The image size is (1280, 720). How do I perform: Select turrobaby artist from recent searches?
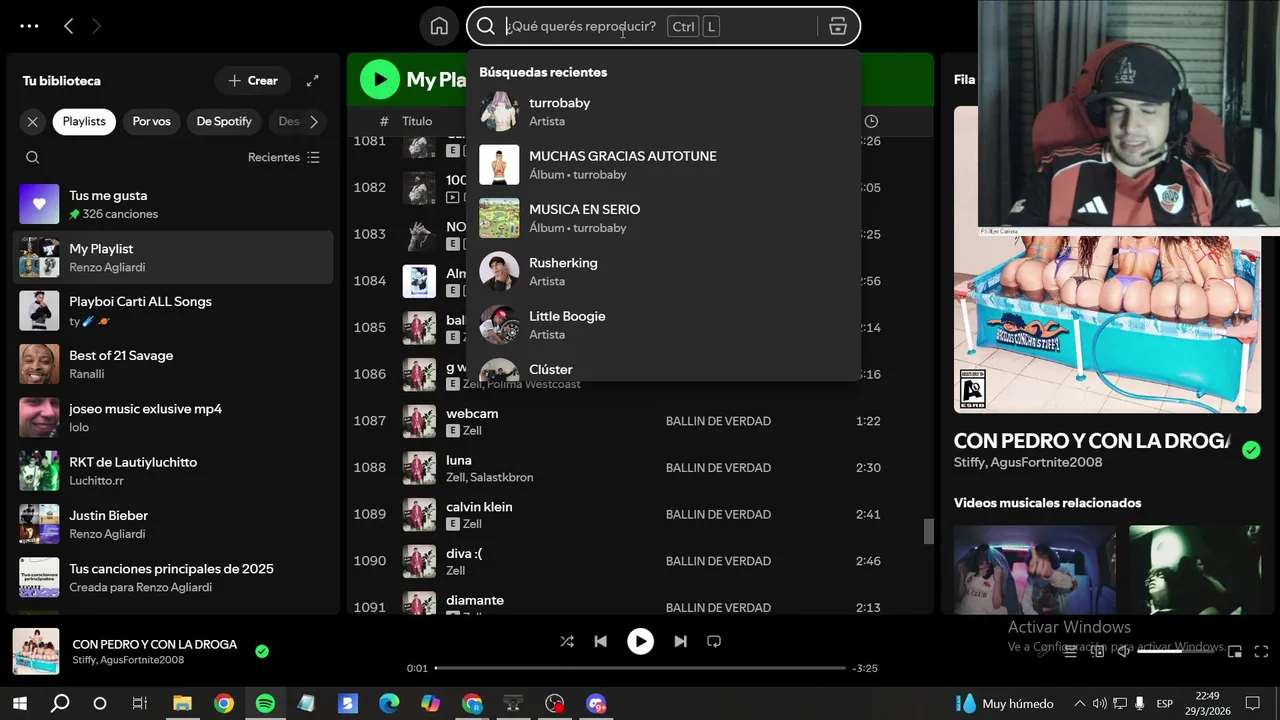663,111
